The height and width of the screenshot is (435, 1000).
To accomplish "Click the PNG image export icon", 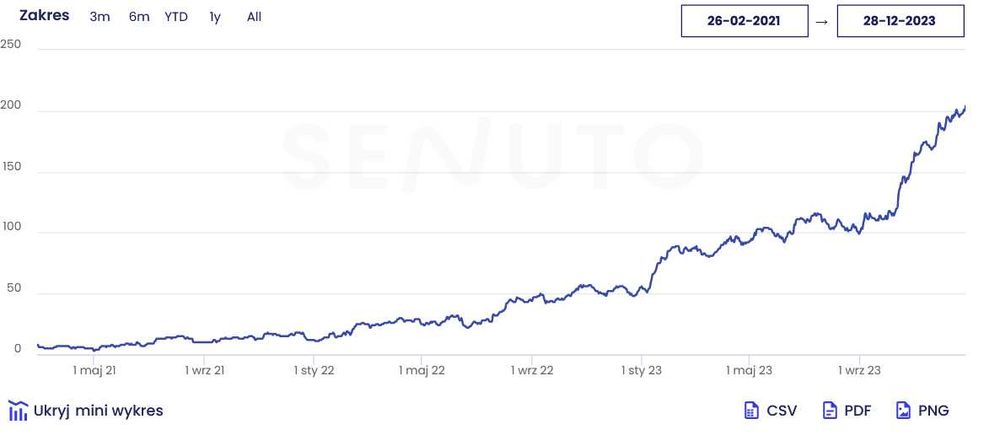I will (x=903, y=410).
